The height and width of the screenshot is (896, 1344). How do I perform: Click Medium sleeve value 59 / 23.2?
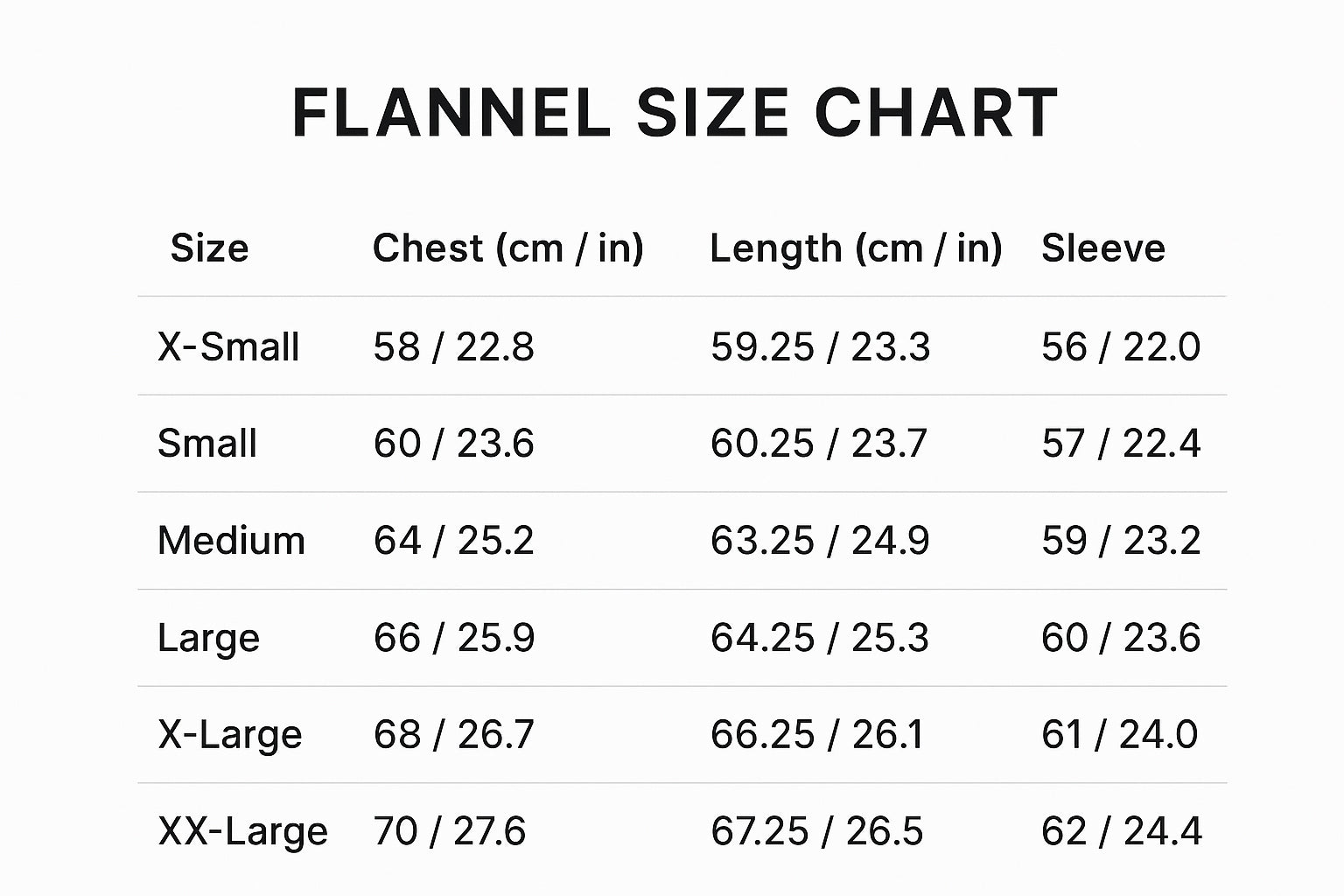[x=1120, y=541]
